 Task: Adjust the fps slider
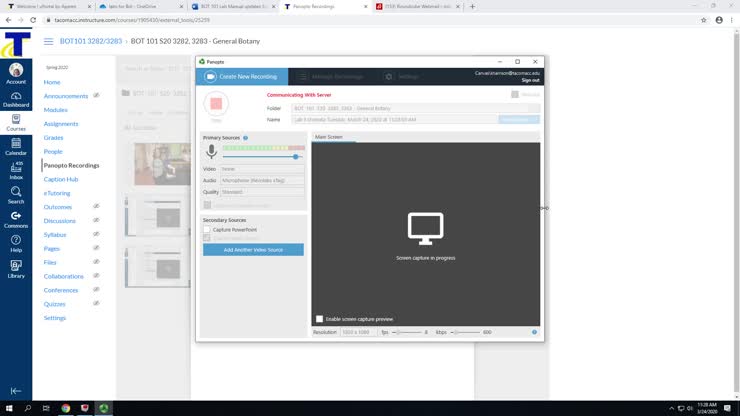click(x=398, y=332)
